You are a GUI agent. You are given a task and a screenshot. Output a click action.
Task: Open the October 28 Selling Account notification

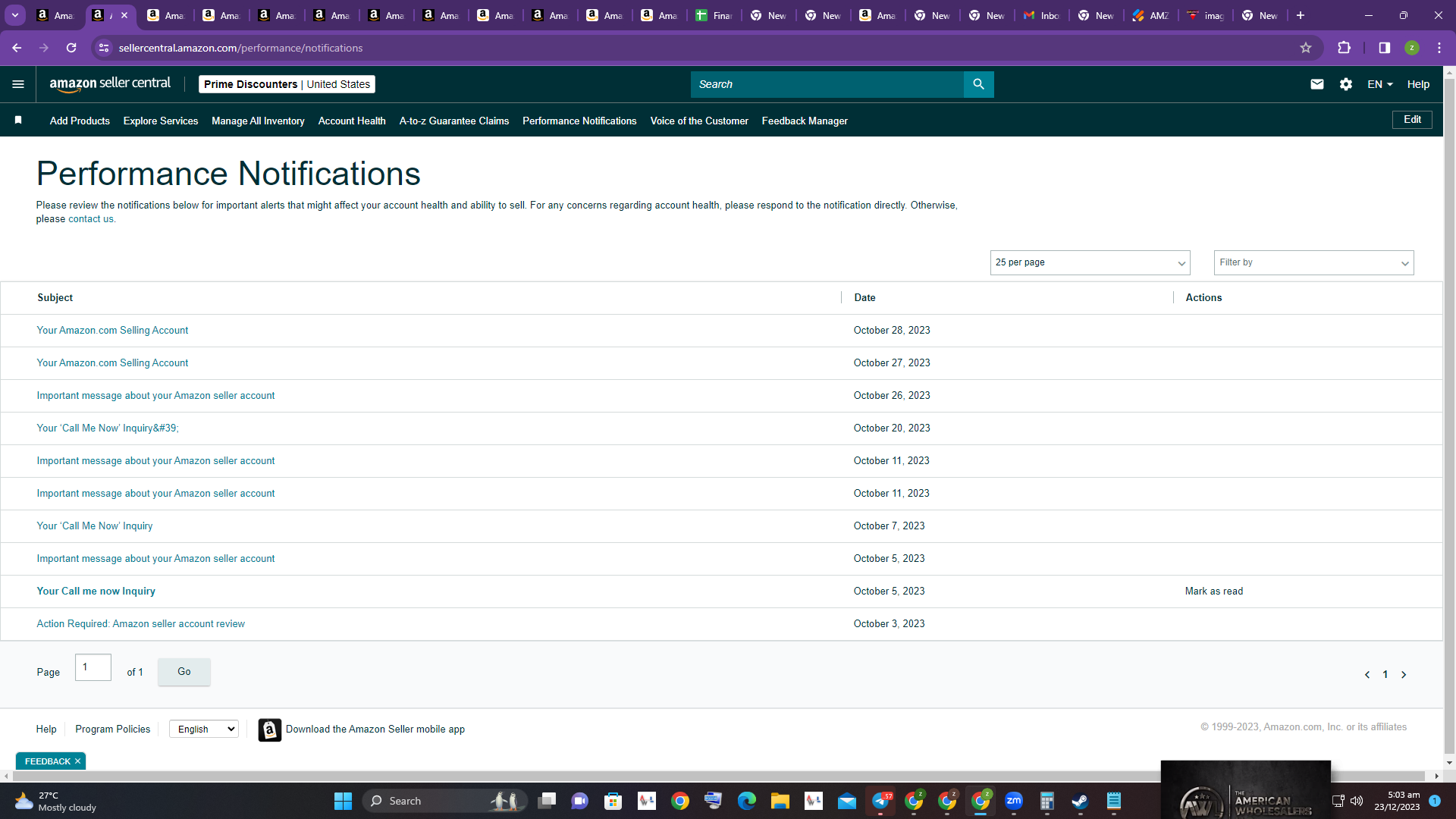tap(112, 331)
